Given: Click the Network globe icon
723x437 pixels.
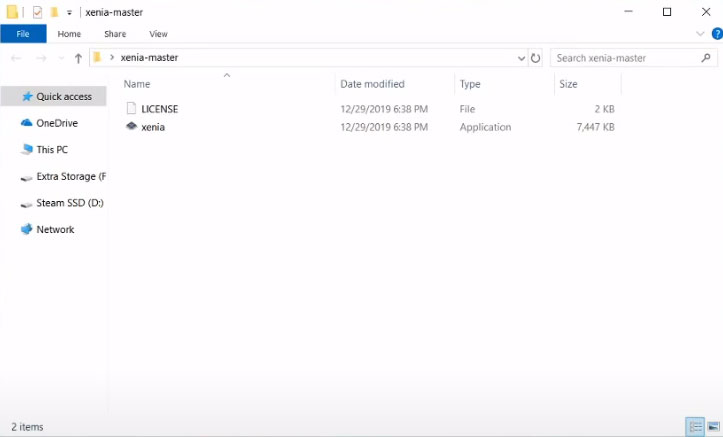Looking at the screenshot, I should (27, 229).
